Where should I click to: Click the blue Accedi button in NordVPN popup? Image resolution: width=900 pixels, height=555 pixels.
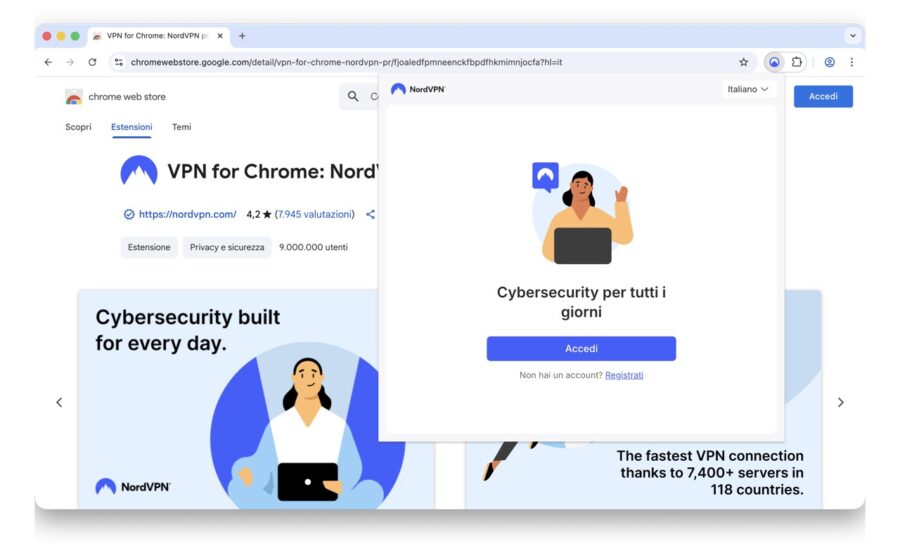click(x=581, y=348)
